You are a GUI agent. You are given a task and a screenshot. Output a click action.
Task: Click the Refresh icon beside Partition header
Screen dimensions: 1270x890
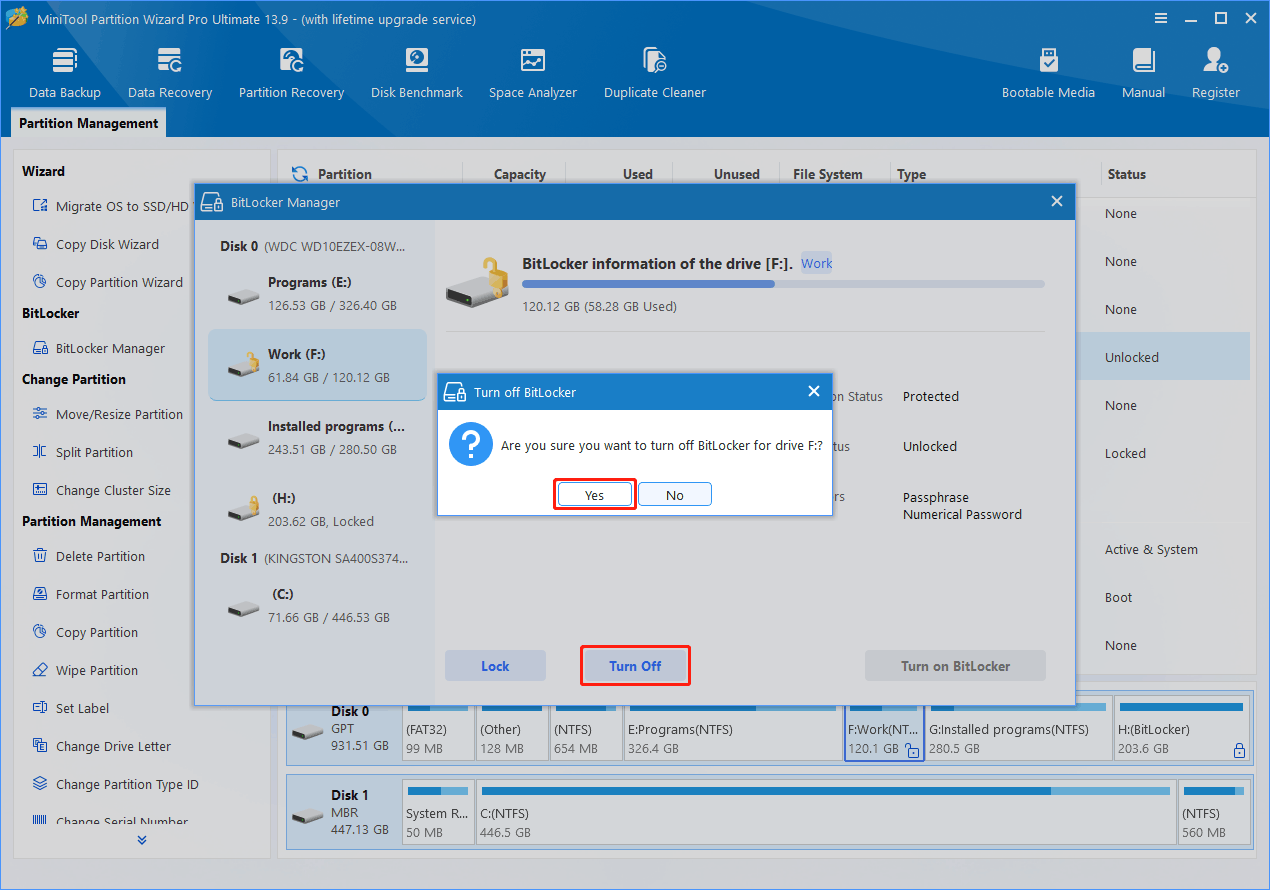(x=299, y=174)
